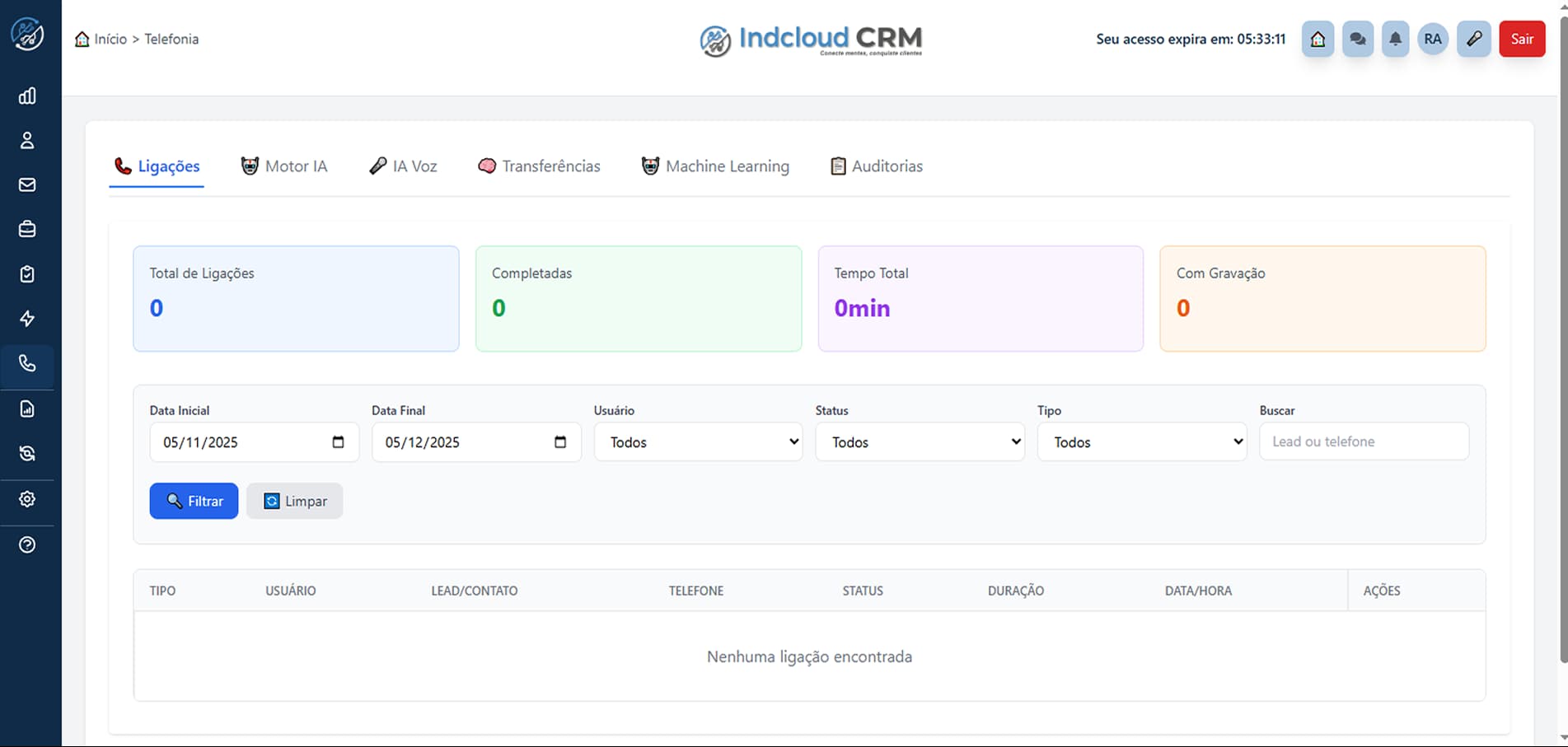Screen dimensions: 1568x747
Task: Open the Tipo dropdown filter
Action: pyautogui.click(x=1141, y=442)
